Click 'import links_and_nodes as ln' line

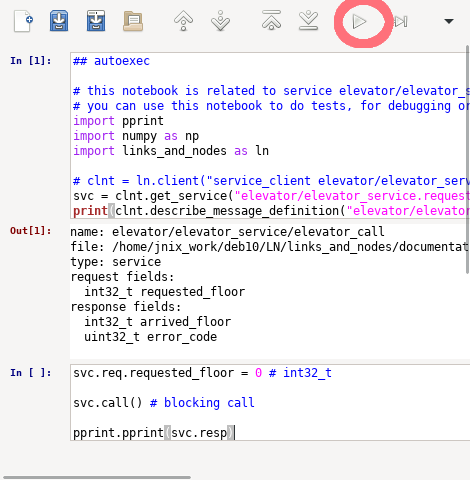tap(171, 151)
